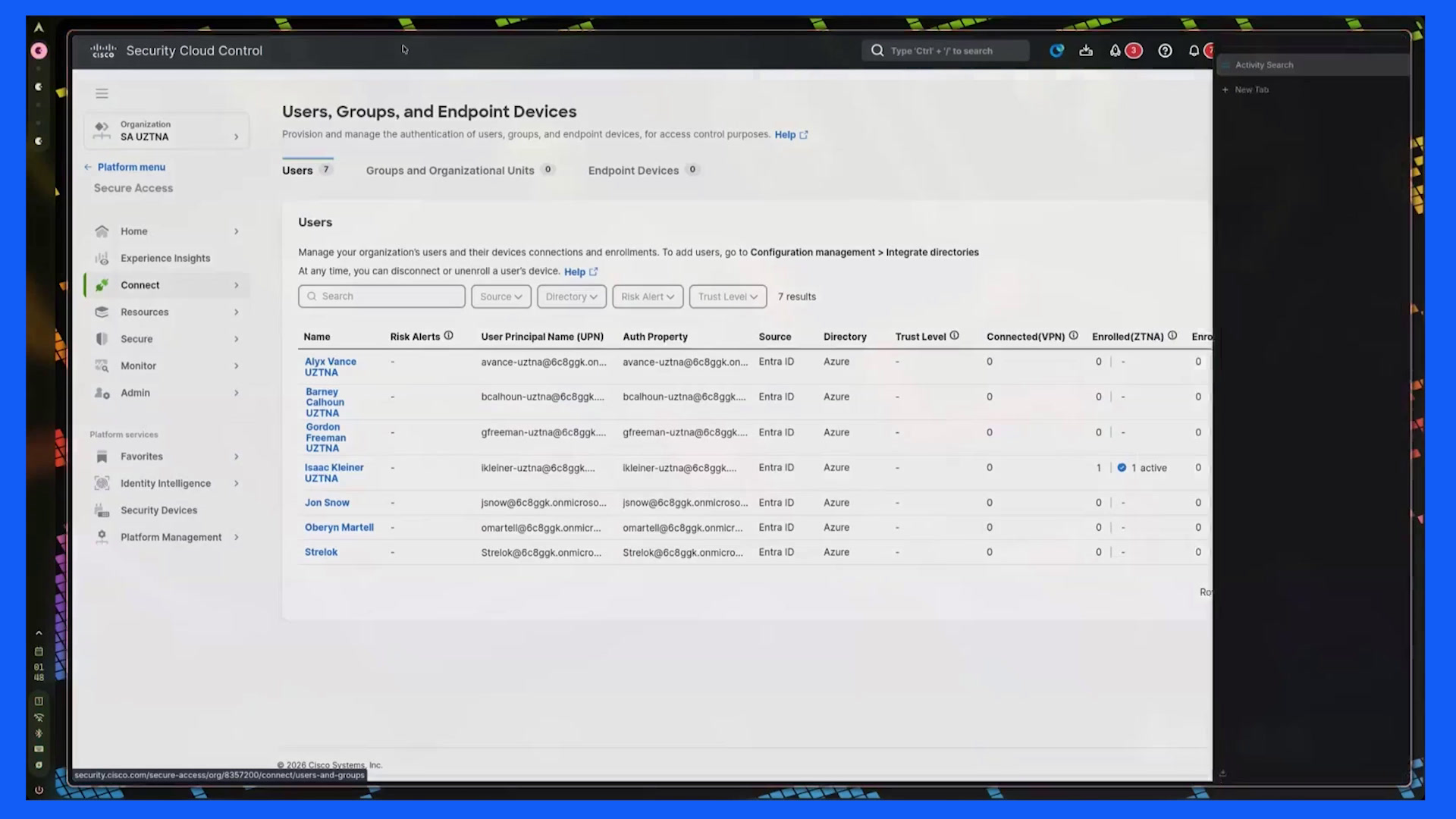Open the Platform Management menu item
1456x819 pixels.
pos(167,537)
